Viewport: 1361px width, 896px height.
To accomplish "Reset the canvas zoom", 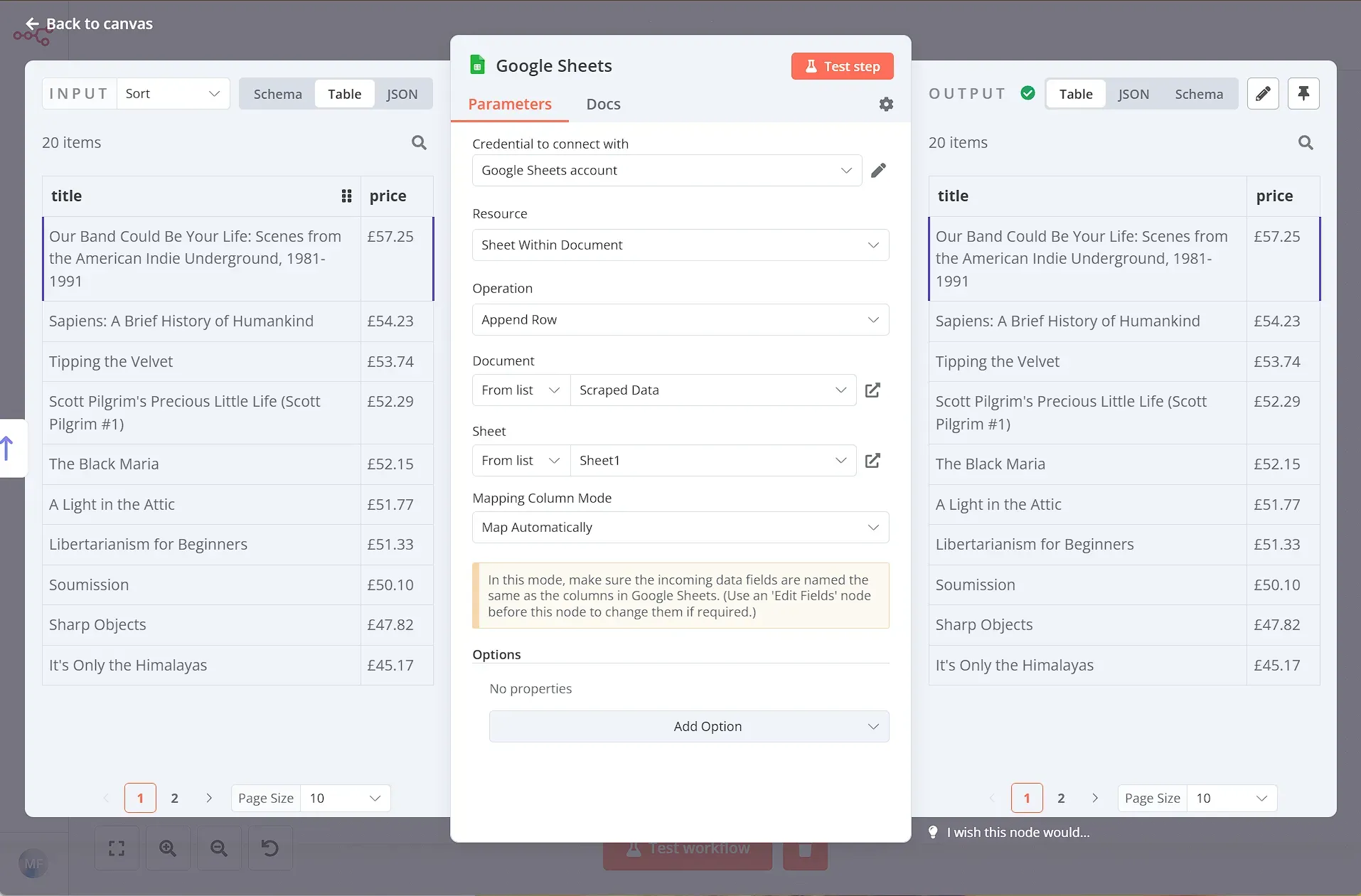I will point(269,848).
